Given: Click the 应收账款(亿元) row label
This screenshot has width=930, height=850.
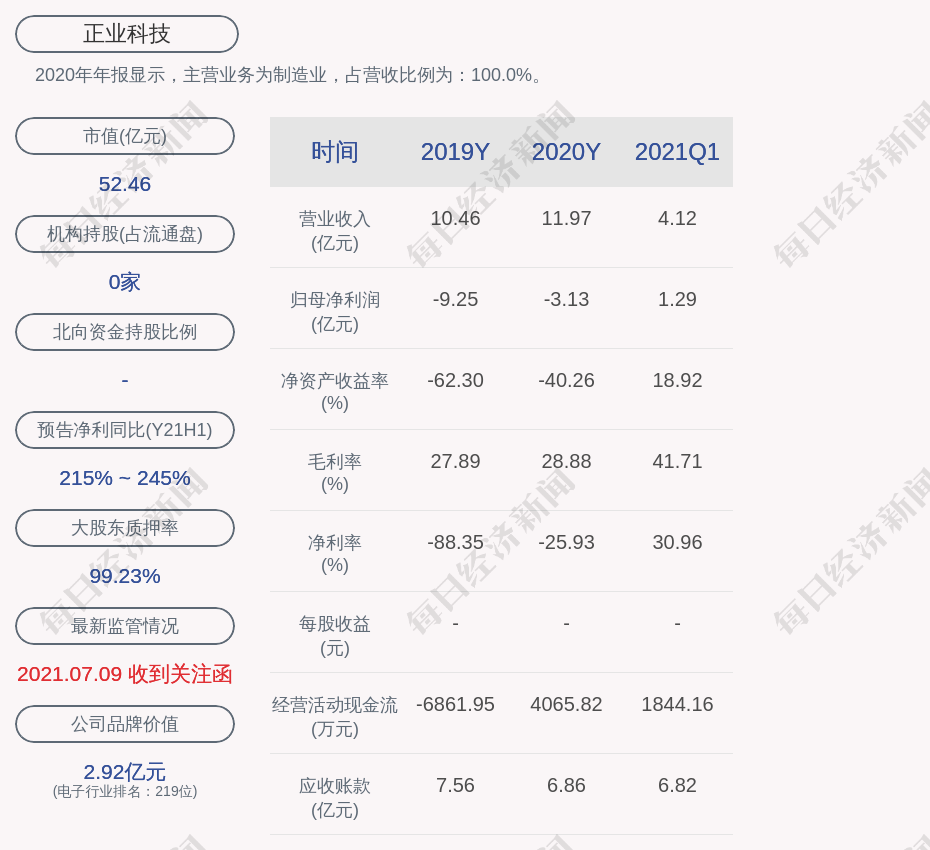Looking at the screenshot, I should click(x=335, y=798).
